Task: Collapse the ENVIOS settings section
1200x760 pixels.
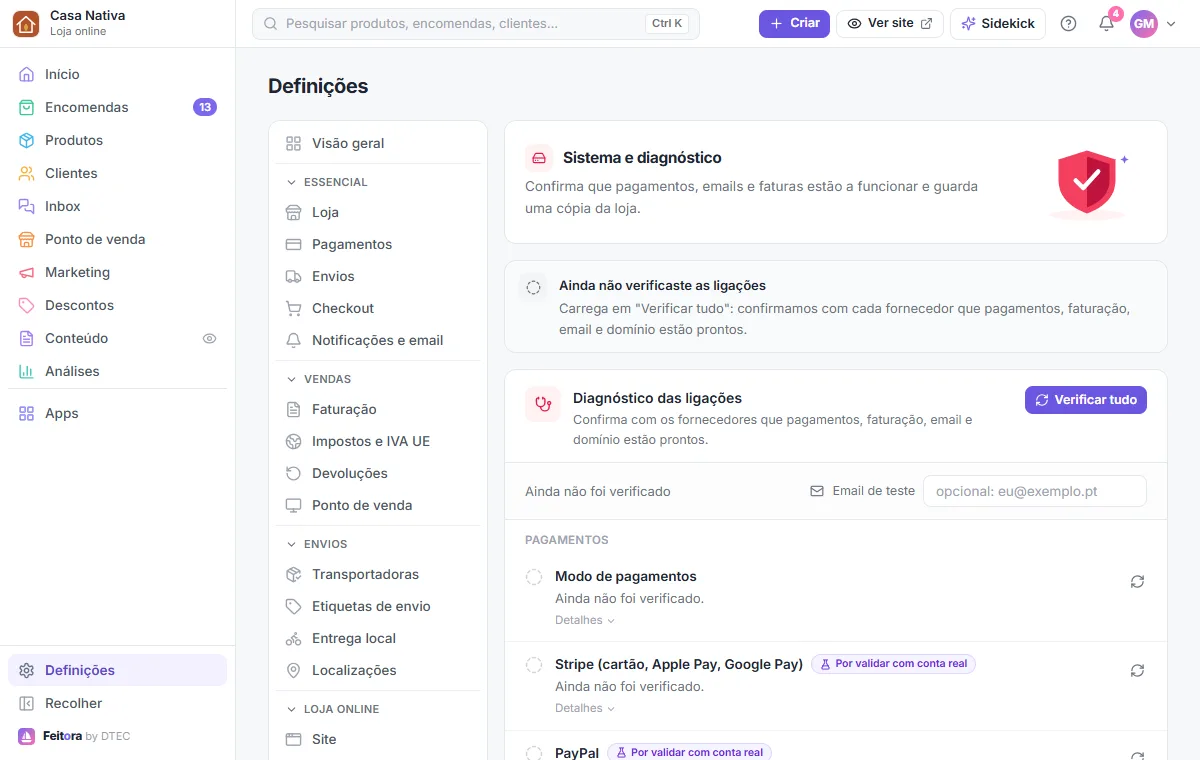Action: click(378, 544)
